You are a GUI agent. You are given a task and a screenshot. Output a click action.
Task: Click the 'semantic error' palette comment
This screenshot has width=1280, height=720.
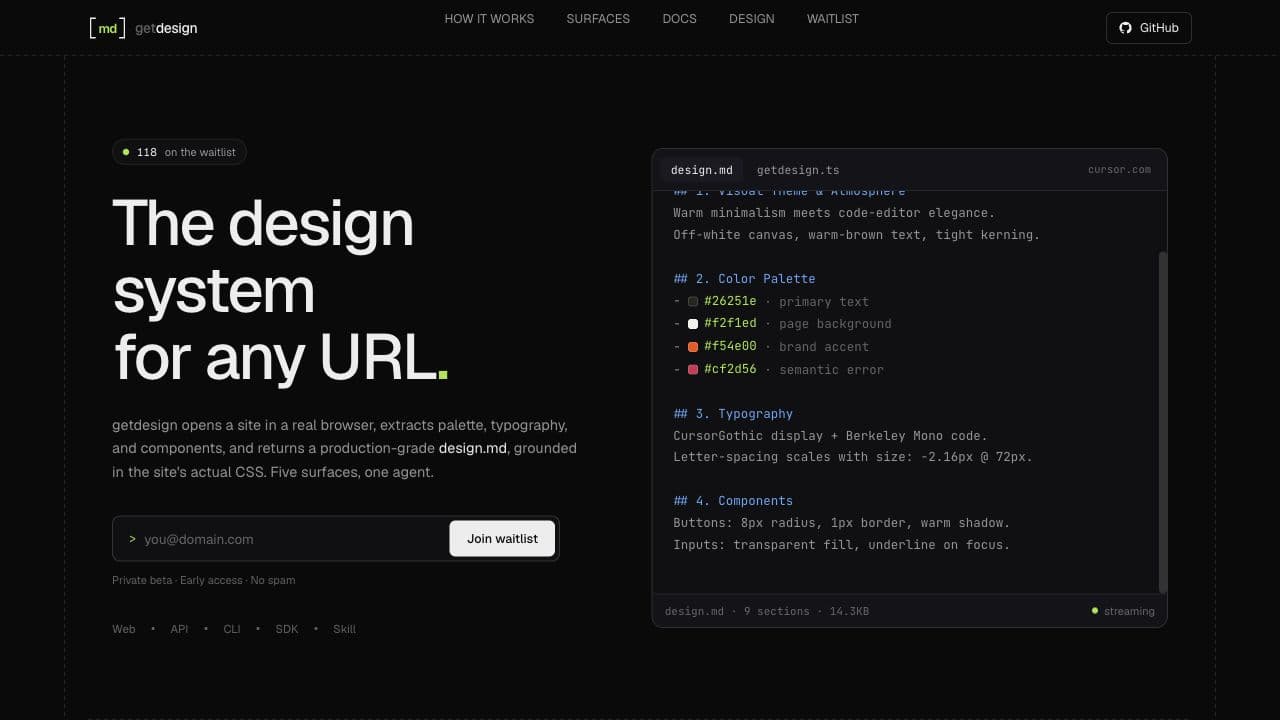[831, 370]
